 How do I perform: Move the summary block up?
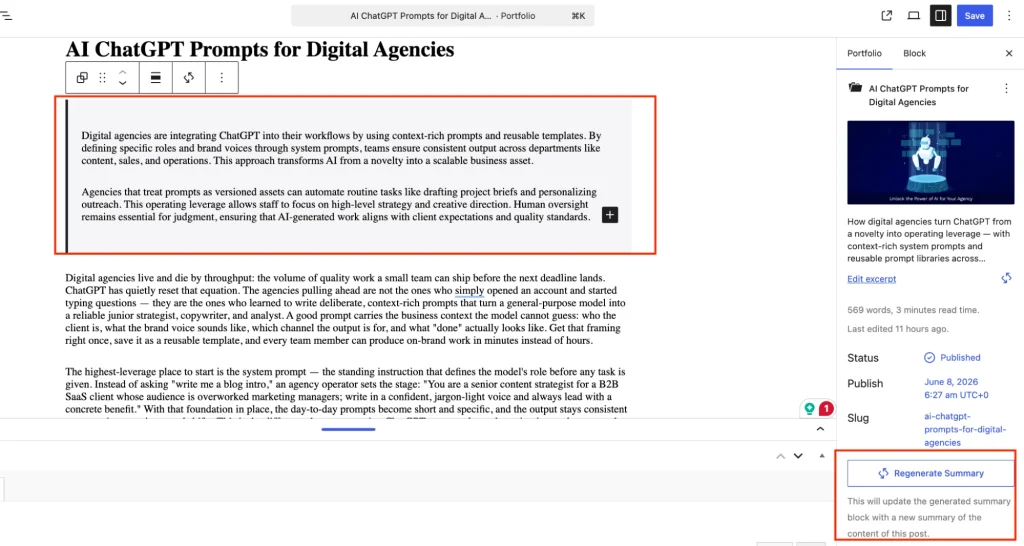pyautogui.click(x=122, y=71)
